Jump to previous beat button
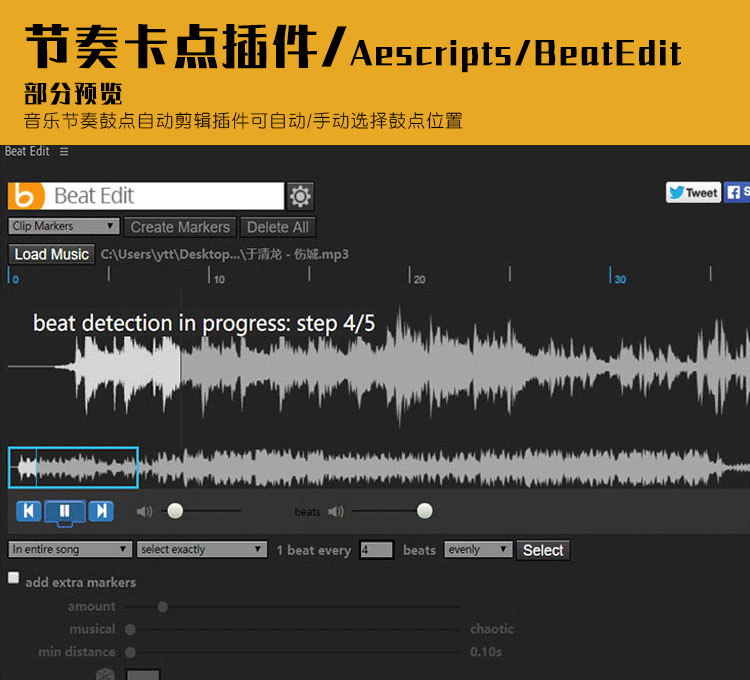The height and width of the screenshot is (680, 750). pos(29,511)
